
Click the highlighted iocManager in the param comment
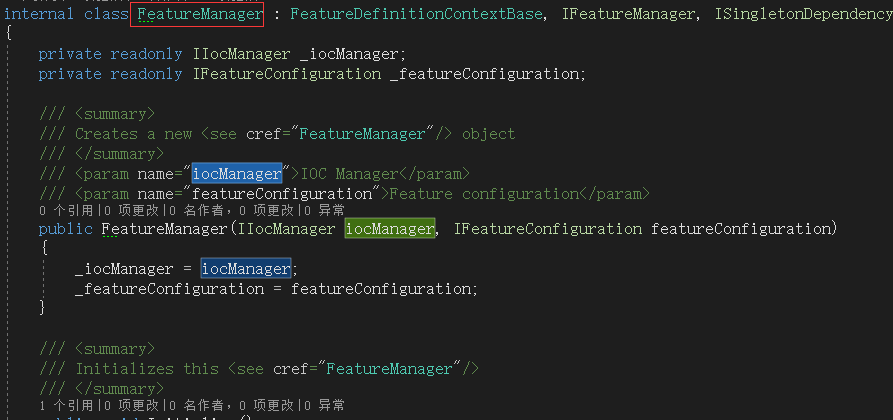(237, 174)
